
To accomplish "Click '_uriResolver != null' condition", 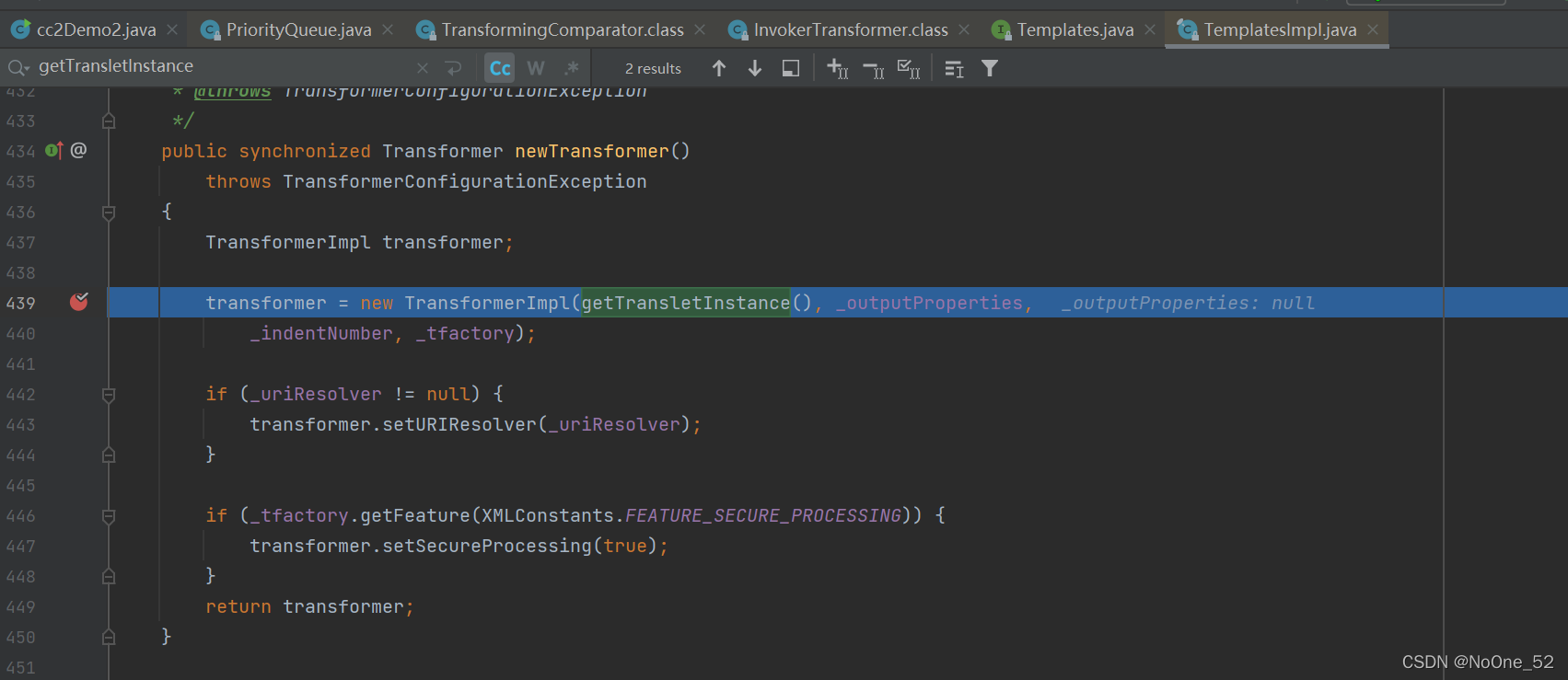I will (x=360, y=394).
